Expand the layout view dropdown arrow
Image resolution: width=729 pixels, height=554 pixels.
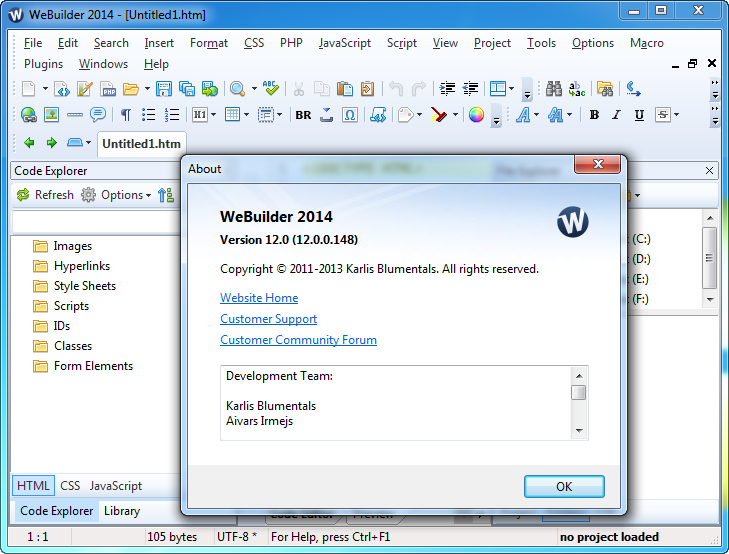click(x=511, y=88)
